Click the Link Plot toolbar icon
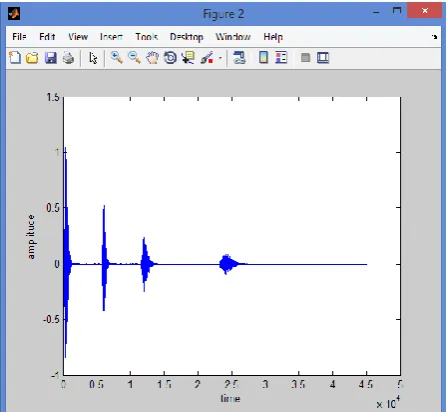 tap(239, 58)
